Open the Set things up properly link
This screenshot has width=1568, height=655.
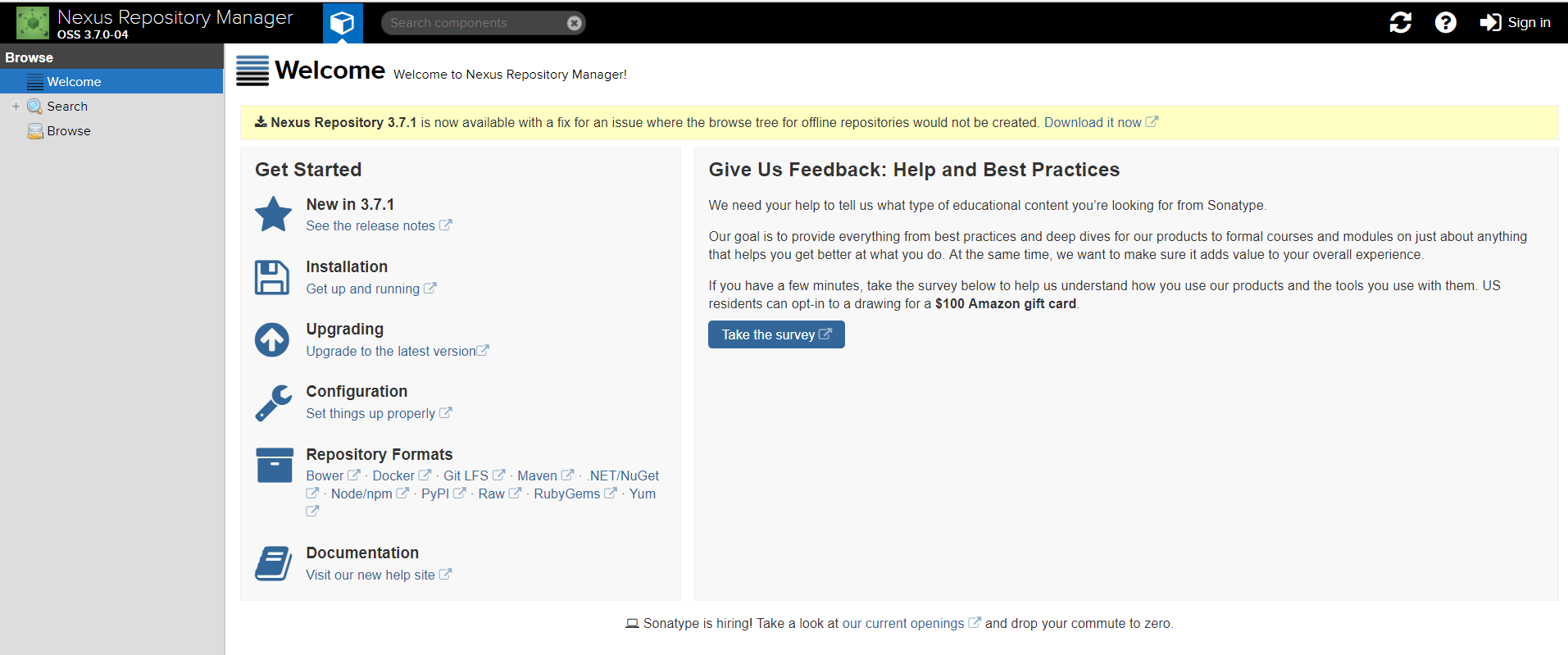[x=370, y=414]
